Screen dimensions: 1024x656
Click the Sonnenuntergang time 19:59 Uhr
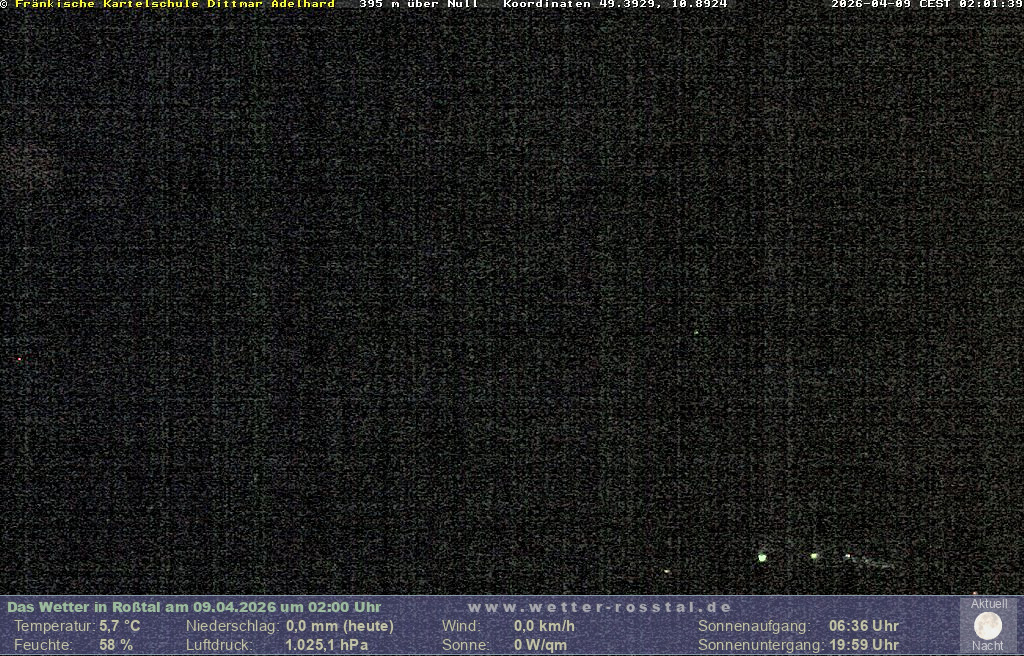point(863,645)
